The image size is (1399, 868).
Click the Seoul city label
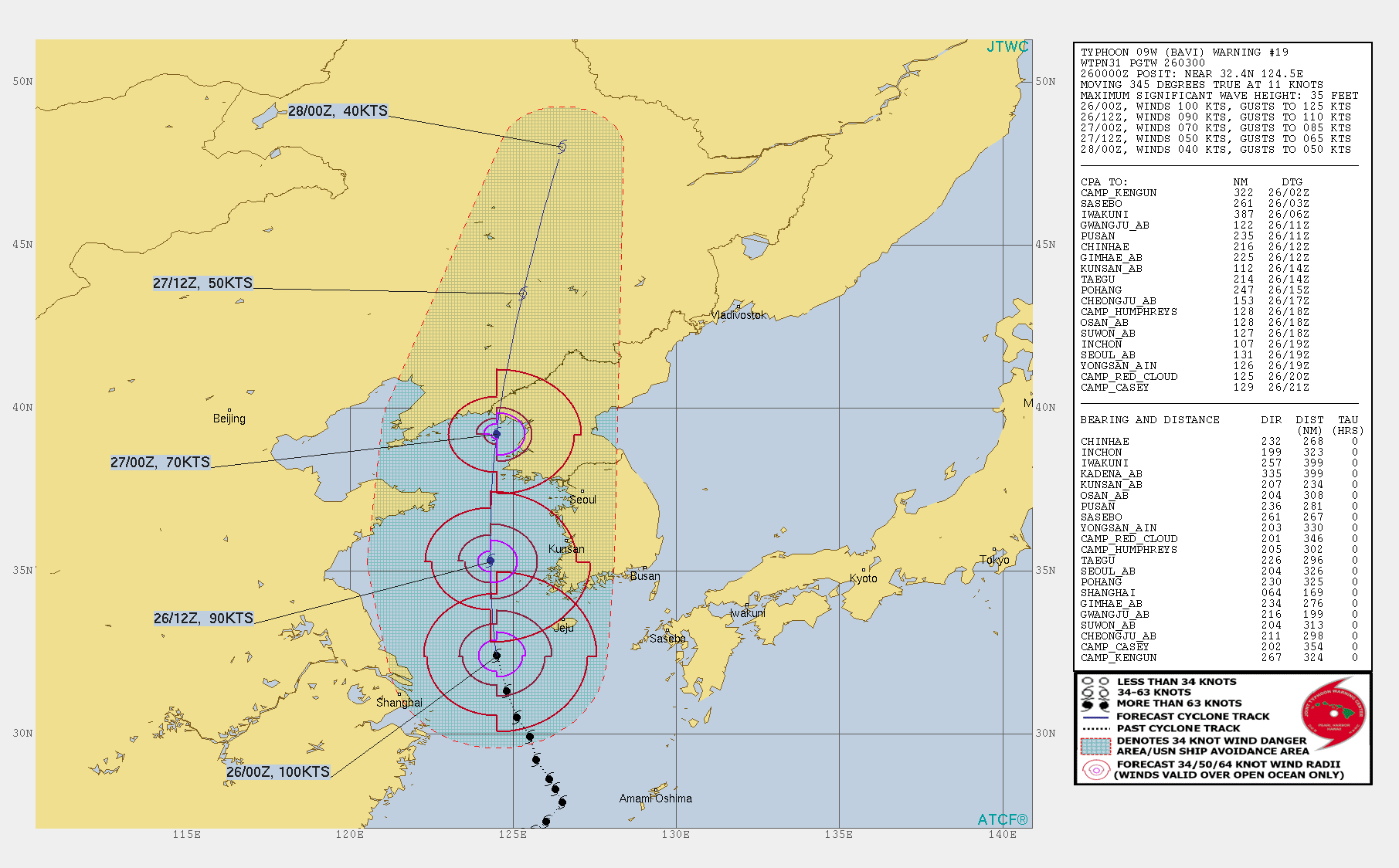583,500
